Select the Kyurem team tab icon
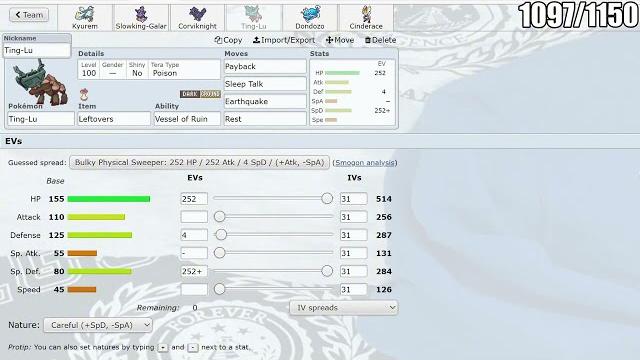 85,18
